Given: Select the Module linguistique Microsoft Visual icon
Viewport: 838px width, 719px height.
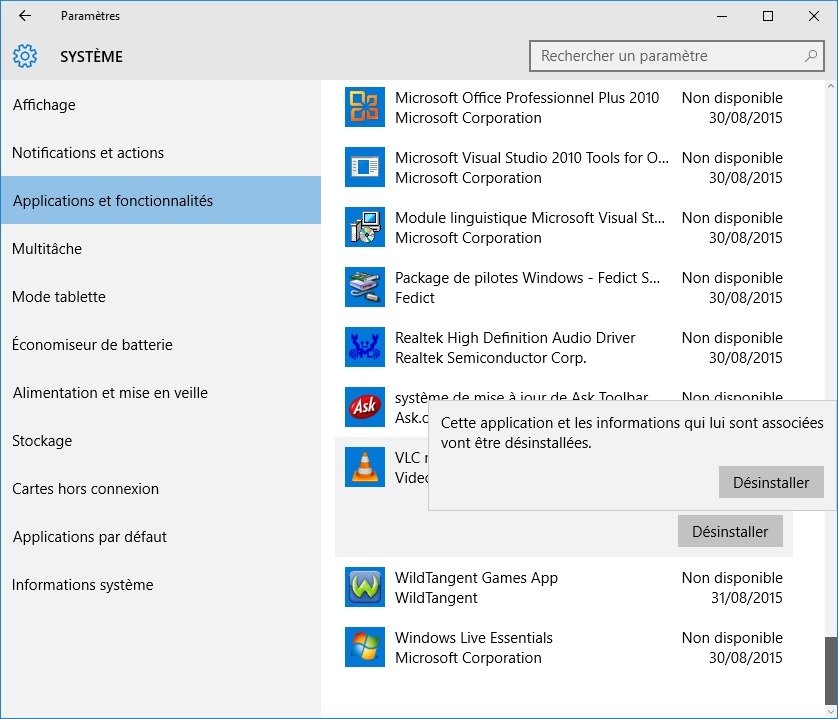Looking at the screenshot, I should [364, 227].
